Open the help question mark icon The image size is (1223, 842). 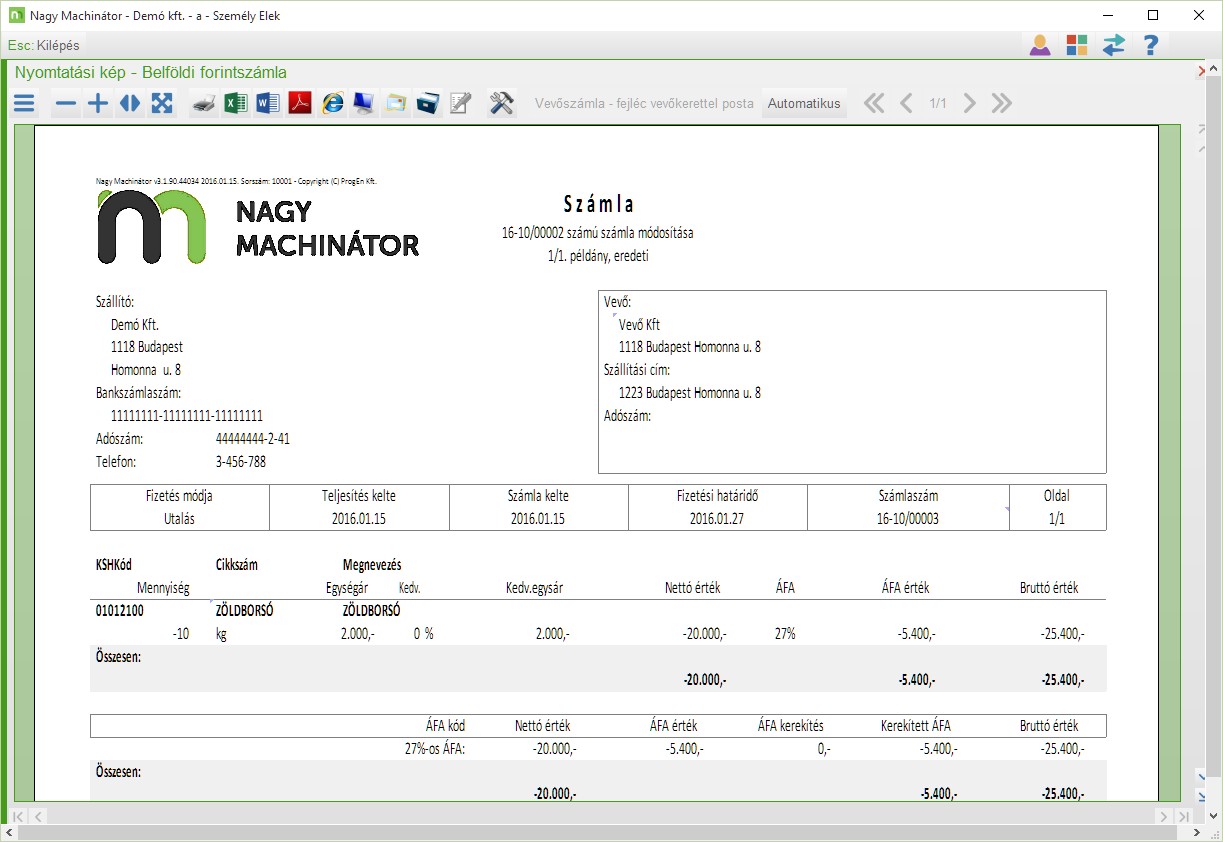pyautogui.click(x=1150, y=46)
